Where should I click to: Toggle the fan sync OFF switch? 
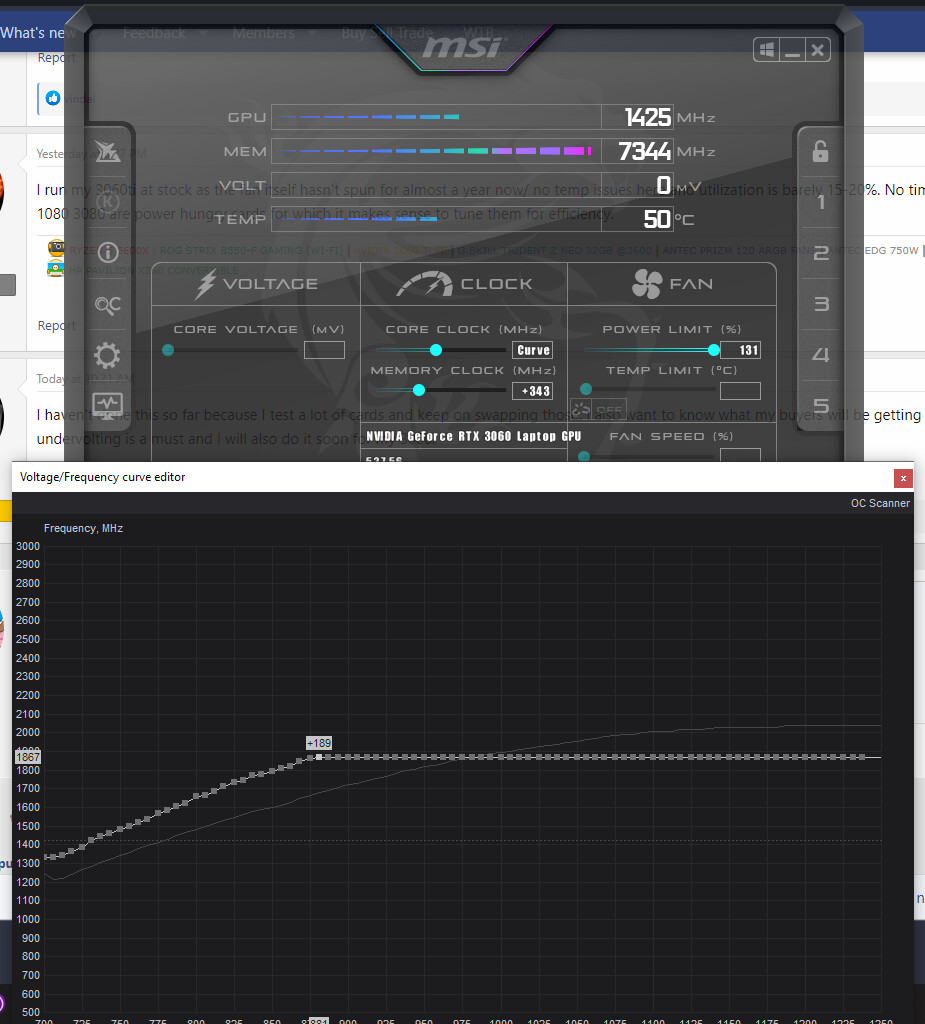[597, 410]
